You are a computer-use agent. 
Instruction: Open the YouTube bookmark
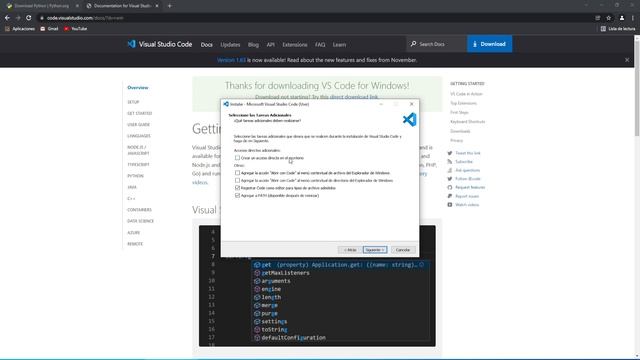coord(76,29)
